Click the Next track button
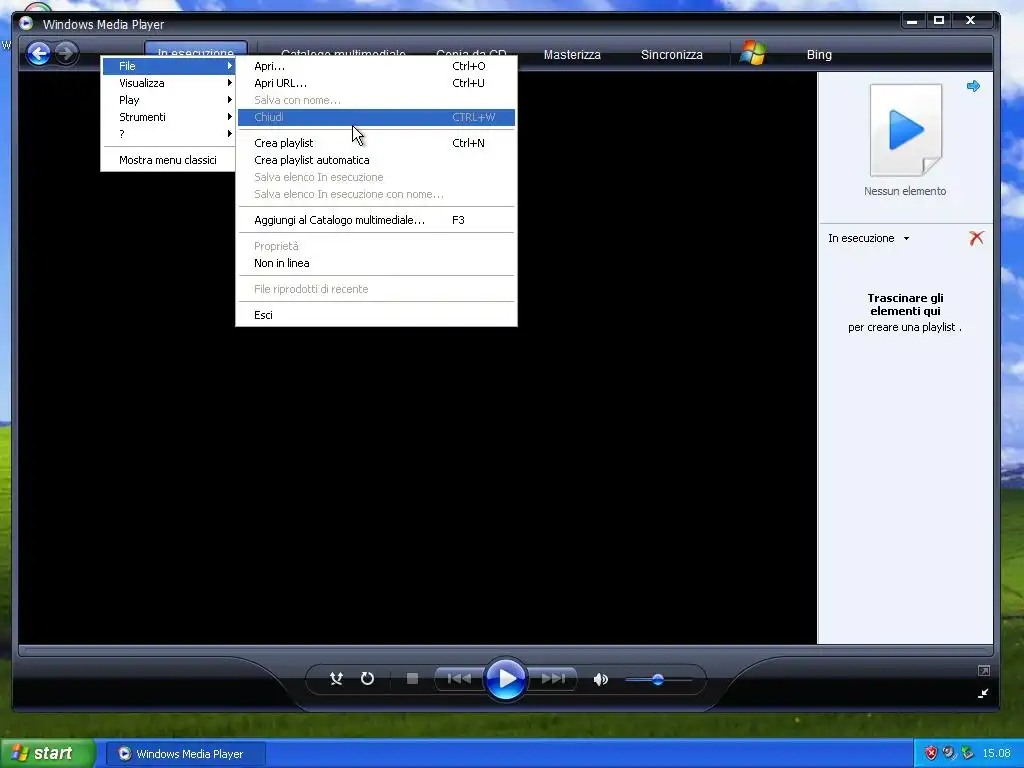Image resolution: width=1024 pixels, height=768 pixels. 552,679
